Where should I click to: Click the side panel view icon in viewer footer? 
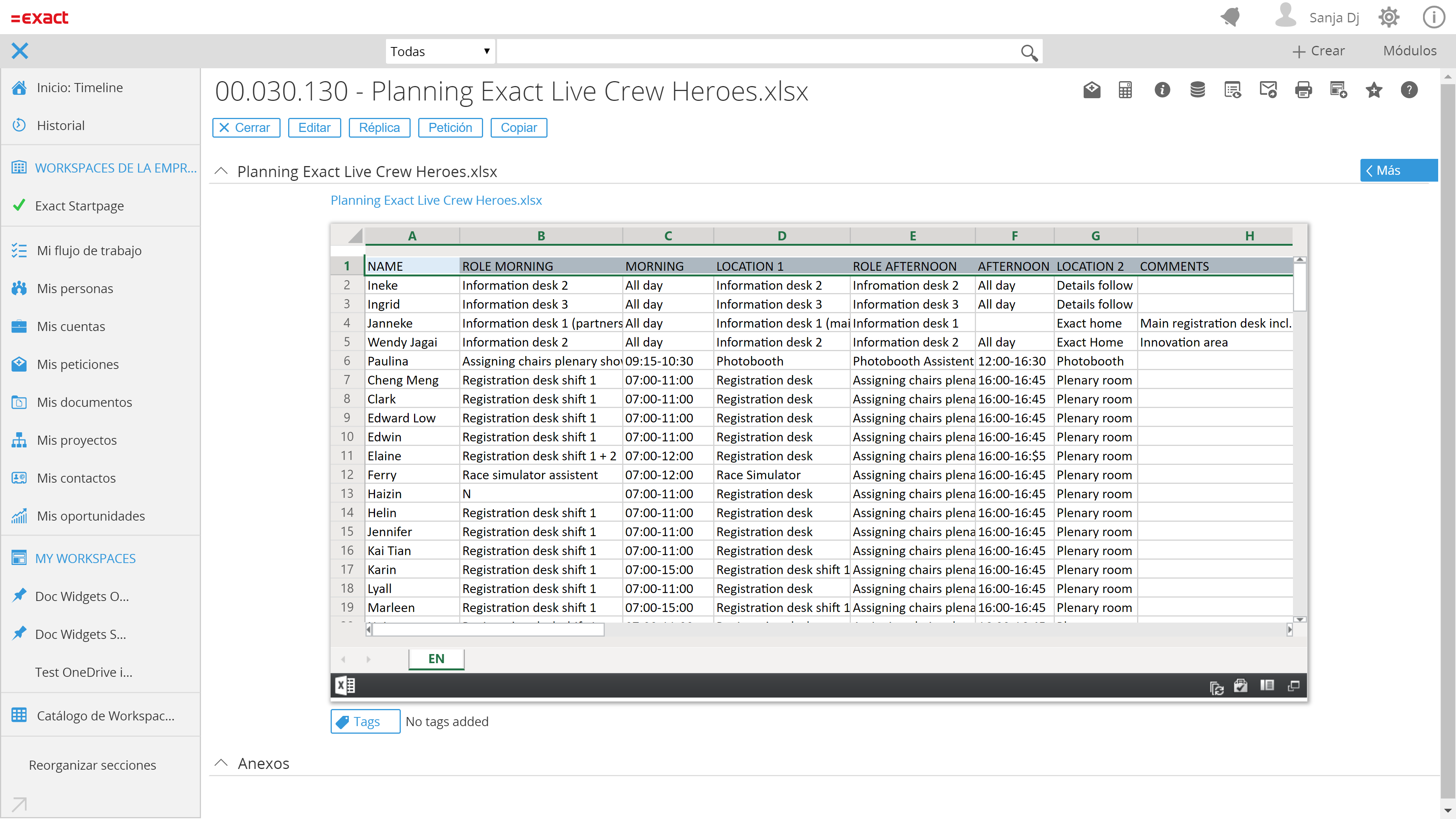pos(1267,686)
